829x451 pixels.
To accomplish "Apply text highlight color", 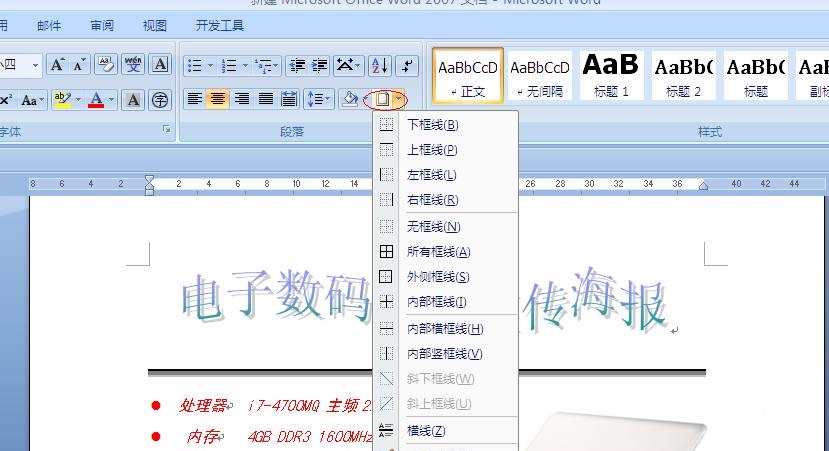I will [x=62, y=99].
